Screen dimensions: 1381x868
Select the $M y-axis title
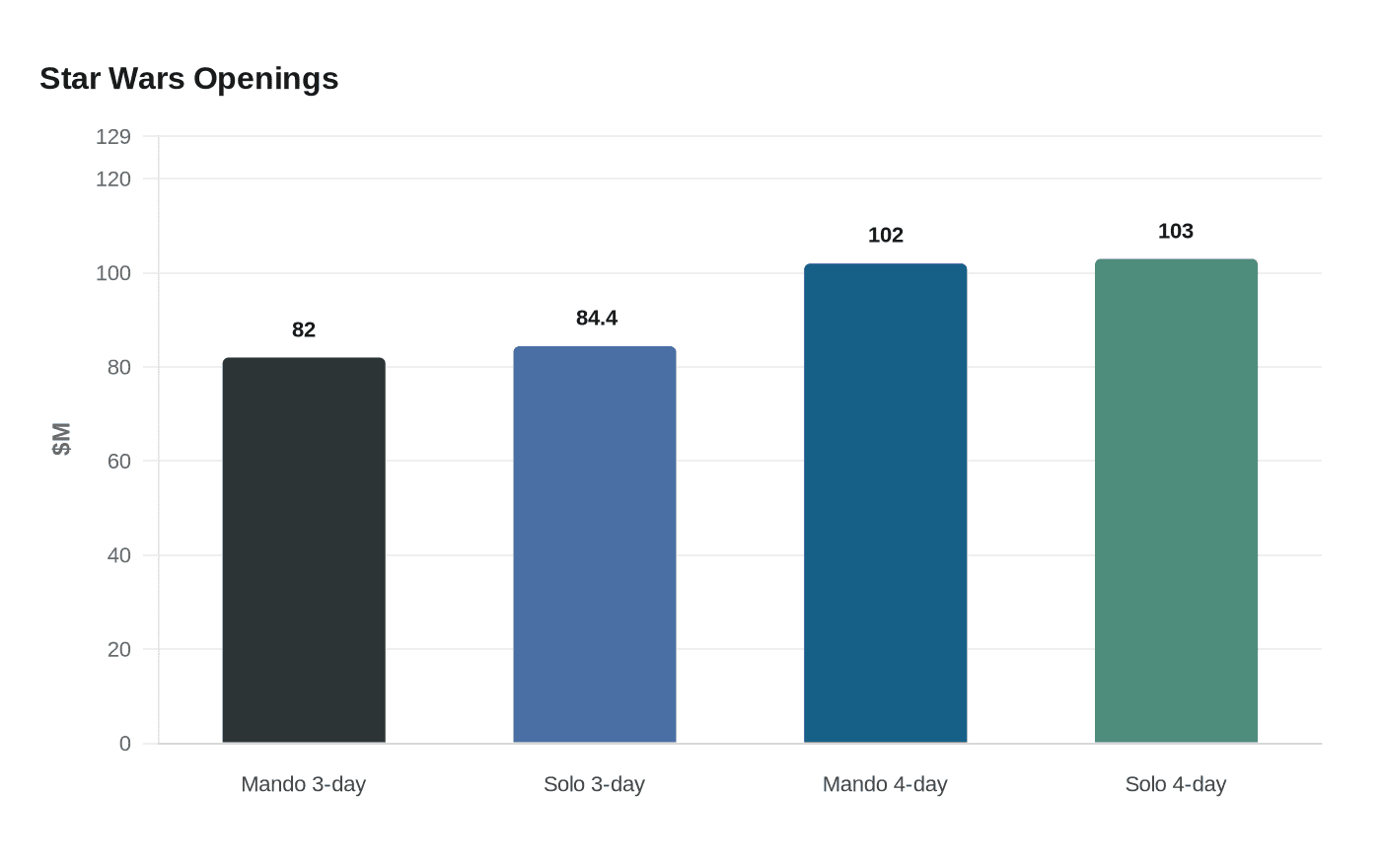61,439
